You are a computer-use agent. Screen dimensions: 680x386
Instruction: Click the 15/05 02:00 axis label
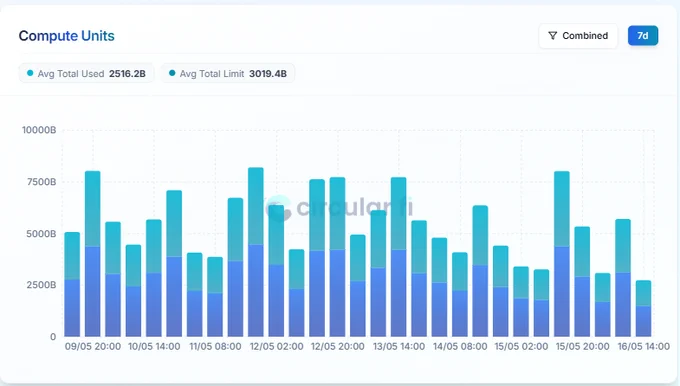(x=521, y=347)
